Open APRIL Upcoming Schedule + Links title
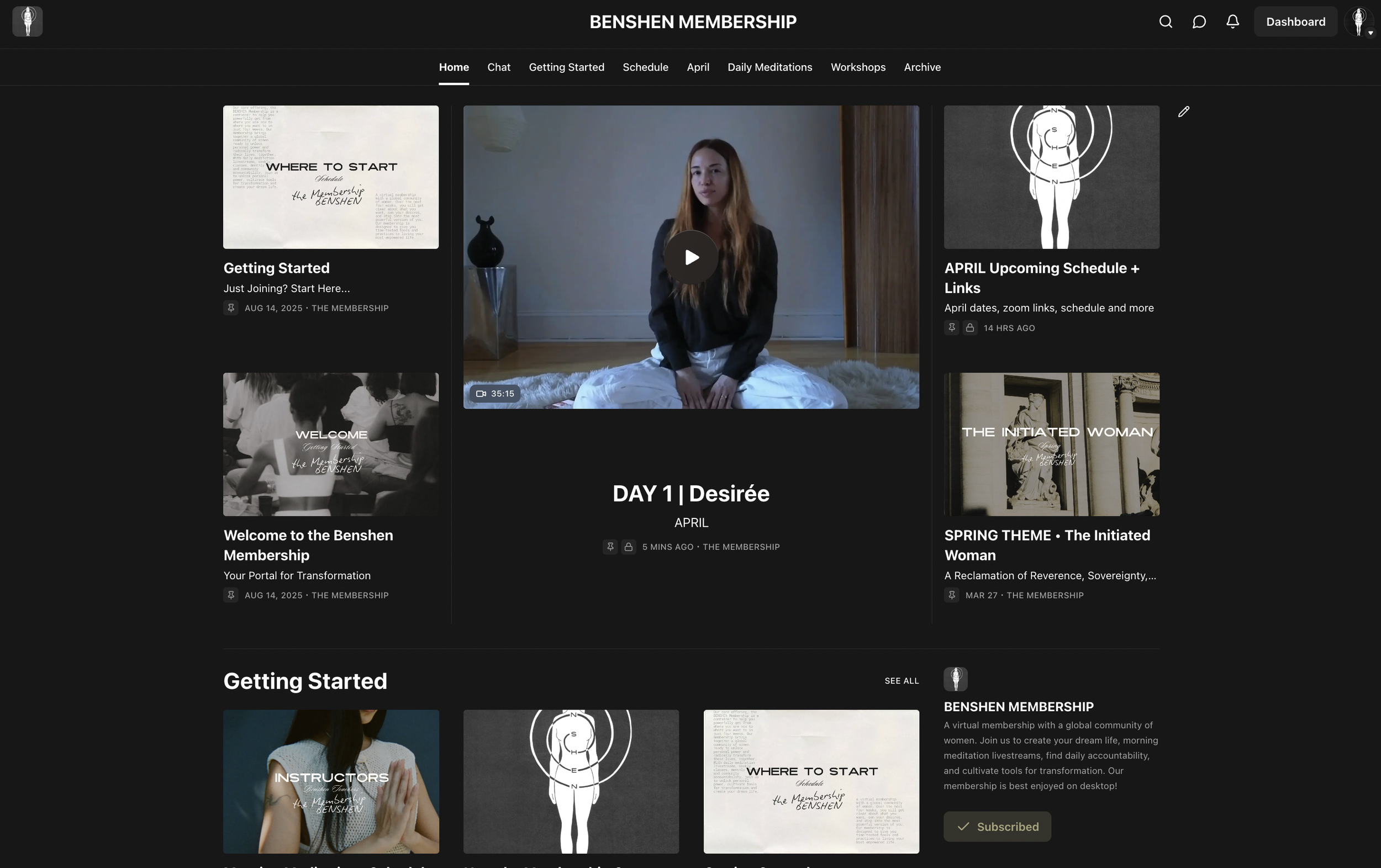Viewport: 1381px width, 868px height. (1041, 278)
